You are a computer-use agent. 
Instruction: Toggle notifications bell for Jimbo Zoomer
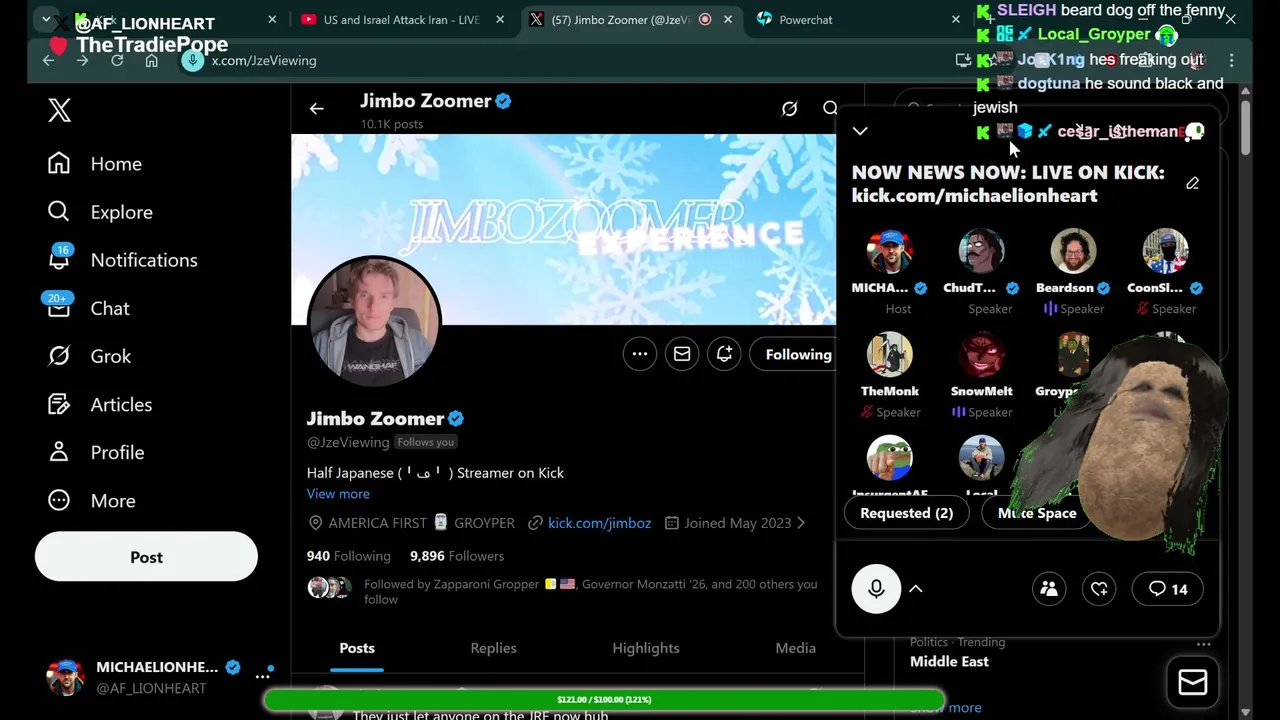coord(724,354)
